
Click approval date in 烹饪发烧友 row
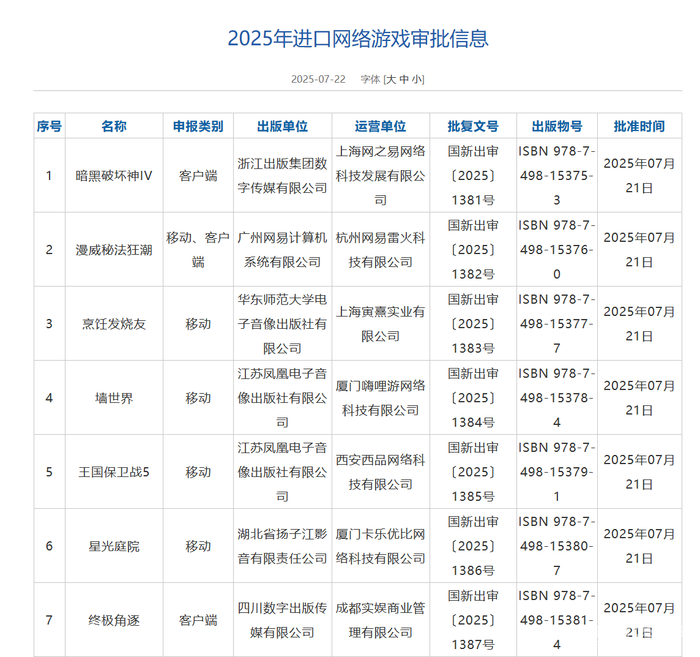[639, 324]
